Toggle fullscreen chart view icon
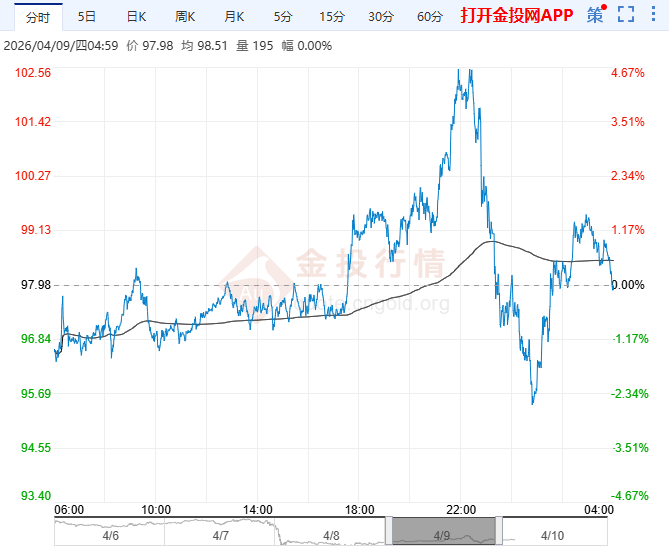670x546 pixels. click(x=626, y=14)
